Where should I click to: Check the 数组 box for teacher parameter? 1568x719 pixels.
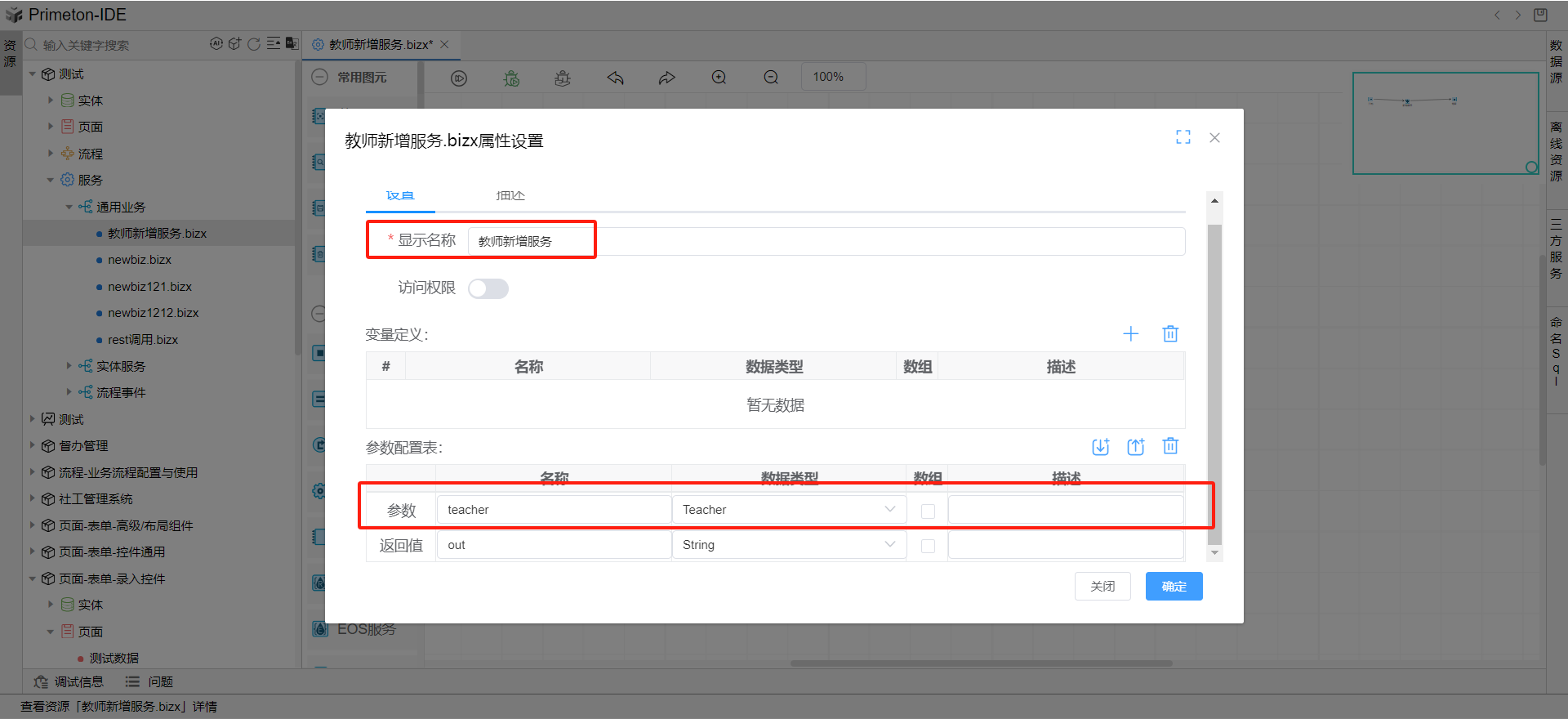928,511
